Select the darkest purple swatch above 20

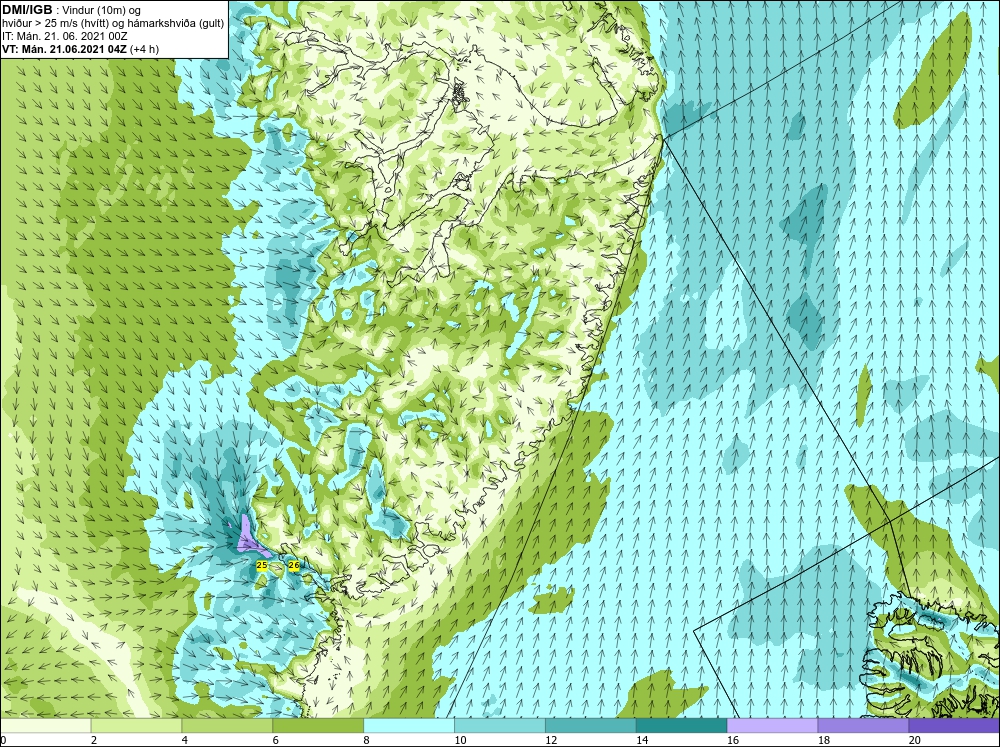[x=954, y=725]
